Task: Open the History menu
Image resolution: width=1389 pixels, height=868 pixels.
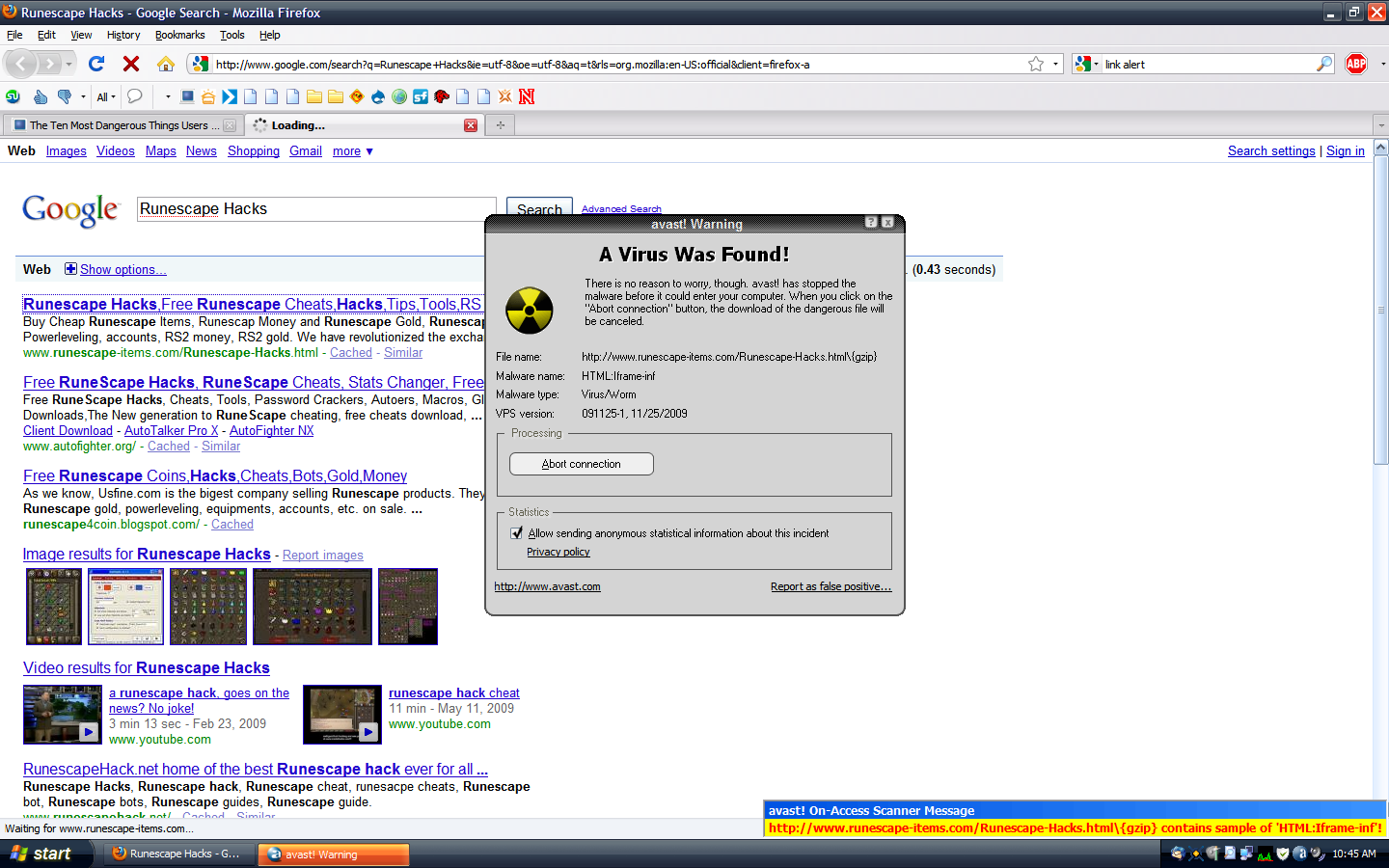Action: click(123, 35)
